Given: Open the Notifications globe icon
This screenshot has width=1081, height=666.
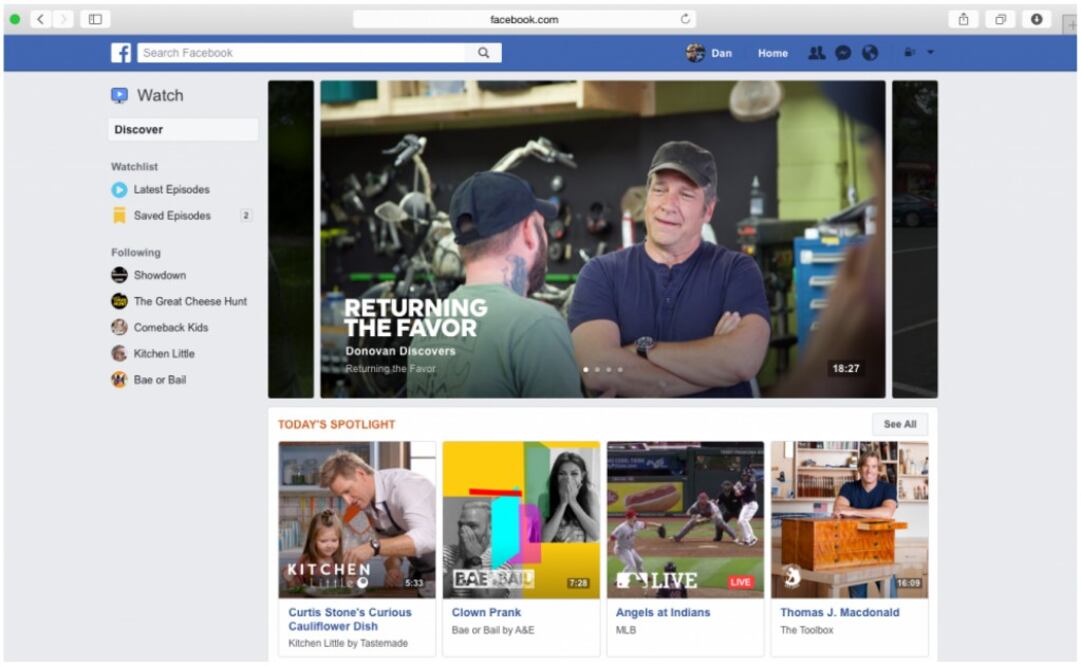Looking at the screenshot, I should pyautogui.click(x=869, y=52).
